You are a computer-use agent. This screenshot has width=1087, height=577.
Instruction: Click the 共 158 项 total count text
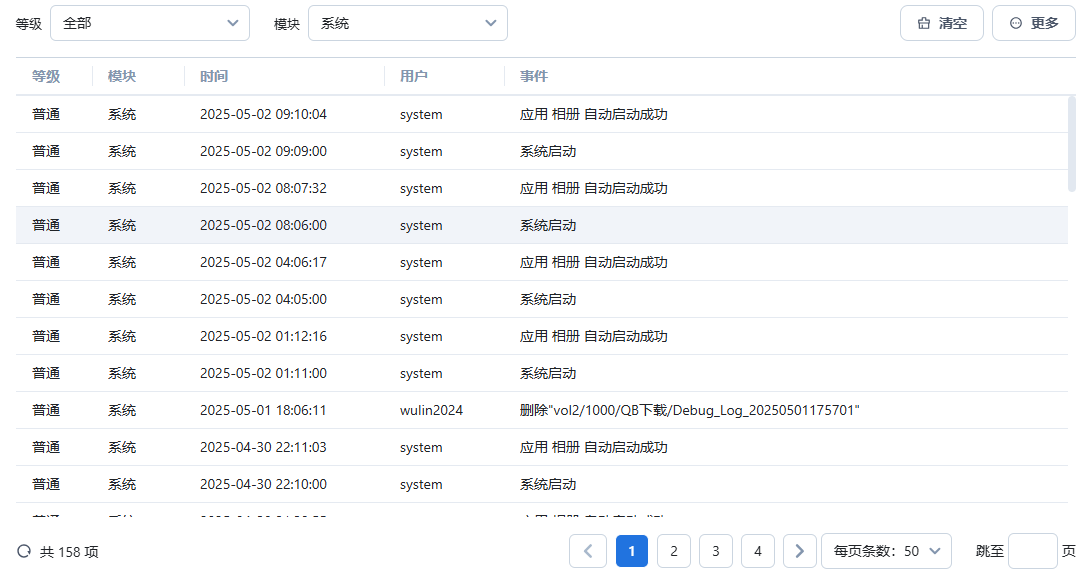pyautogui.click(x=69, y=552)
